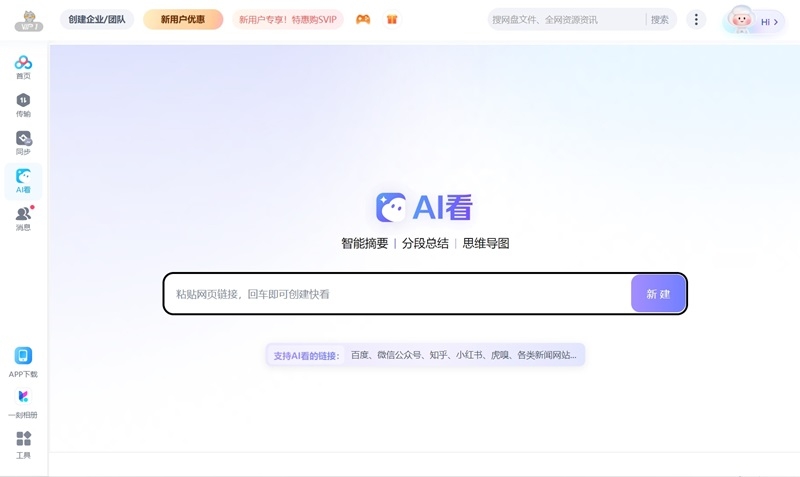Viewport: 800px width, 477px height.
Task: Click the 新用户优惠 button
Action: pos(183,19)
